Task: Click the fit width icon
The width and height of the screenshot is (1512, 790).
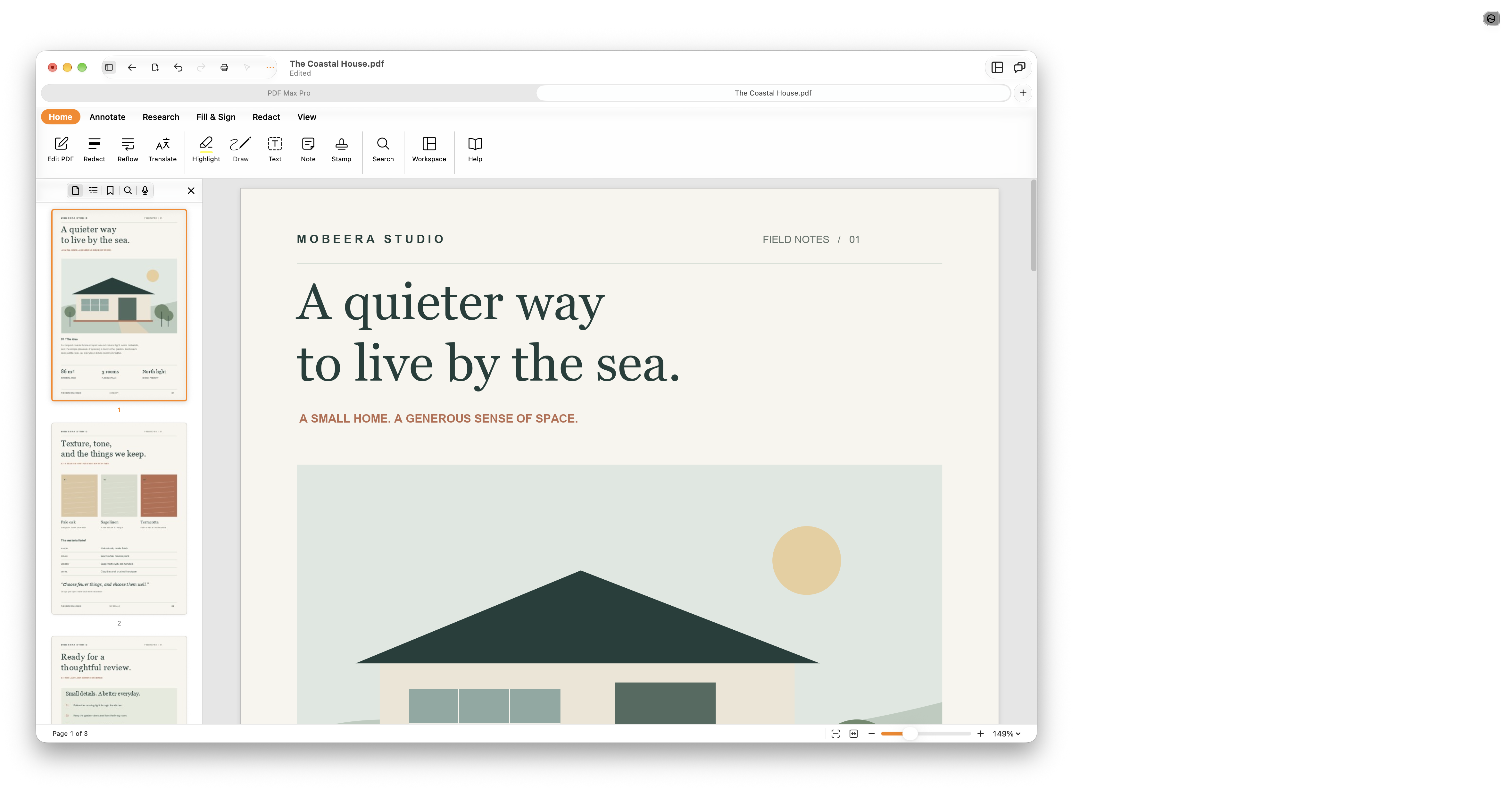Action: 853,734
